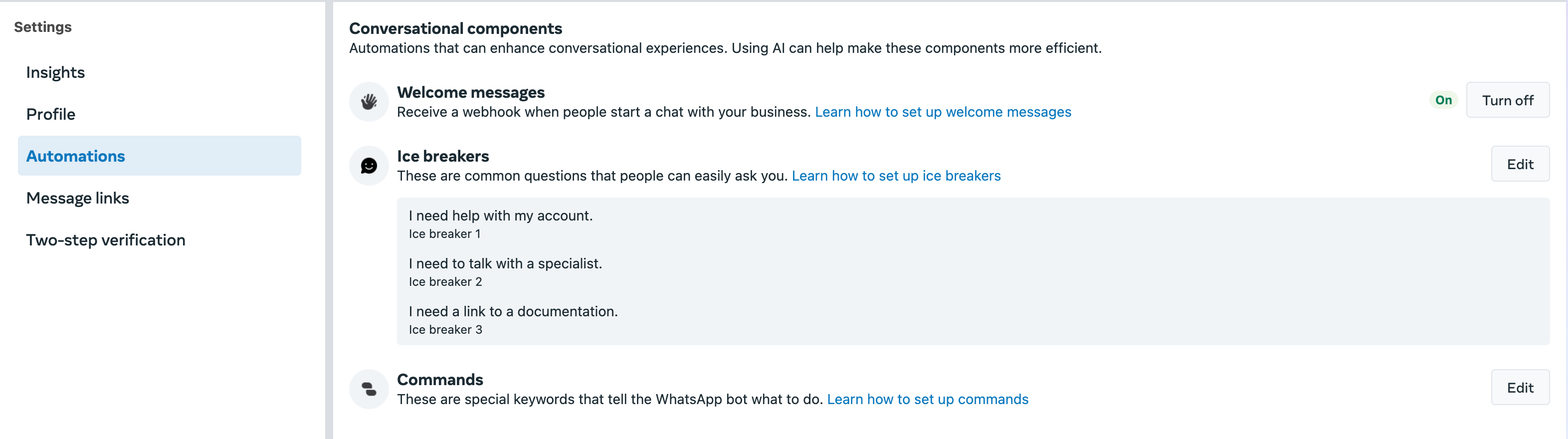Click the Settings sidebar heading
1568x439 pixels.
pos(42,27)
